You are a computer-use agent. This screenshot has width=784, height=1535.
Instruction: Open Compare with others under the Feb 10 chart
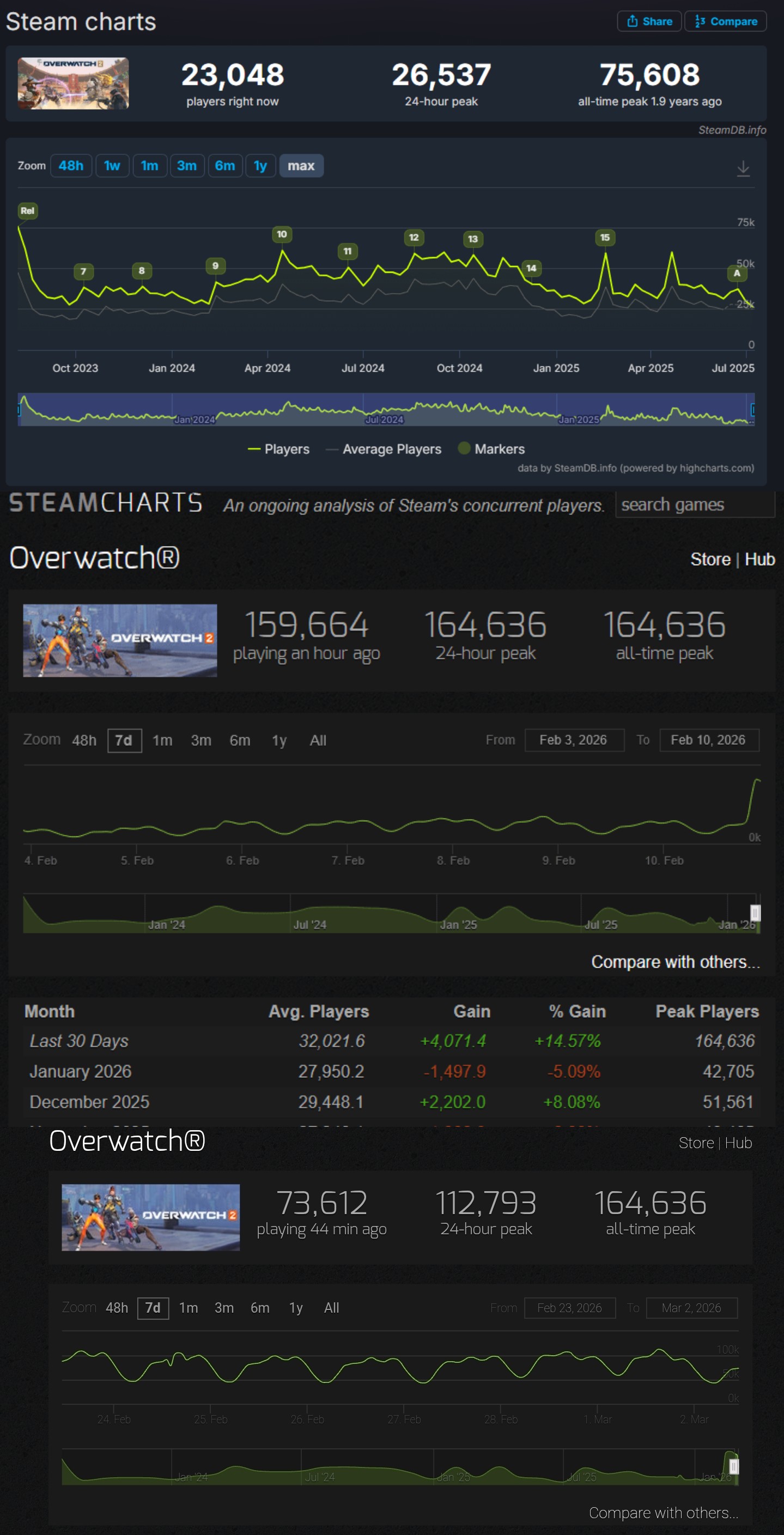[x=675, y=962]
